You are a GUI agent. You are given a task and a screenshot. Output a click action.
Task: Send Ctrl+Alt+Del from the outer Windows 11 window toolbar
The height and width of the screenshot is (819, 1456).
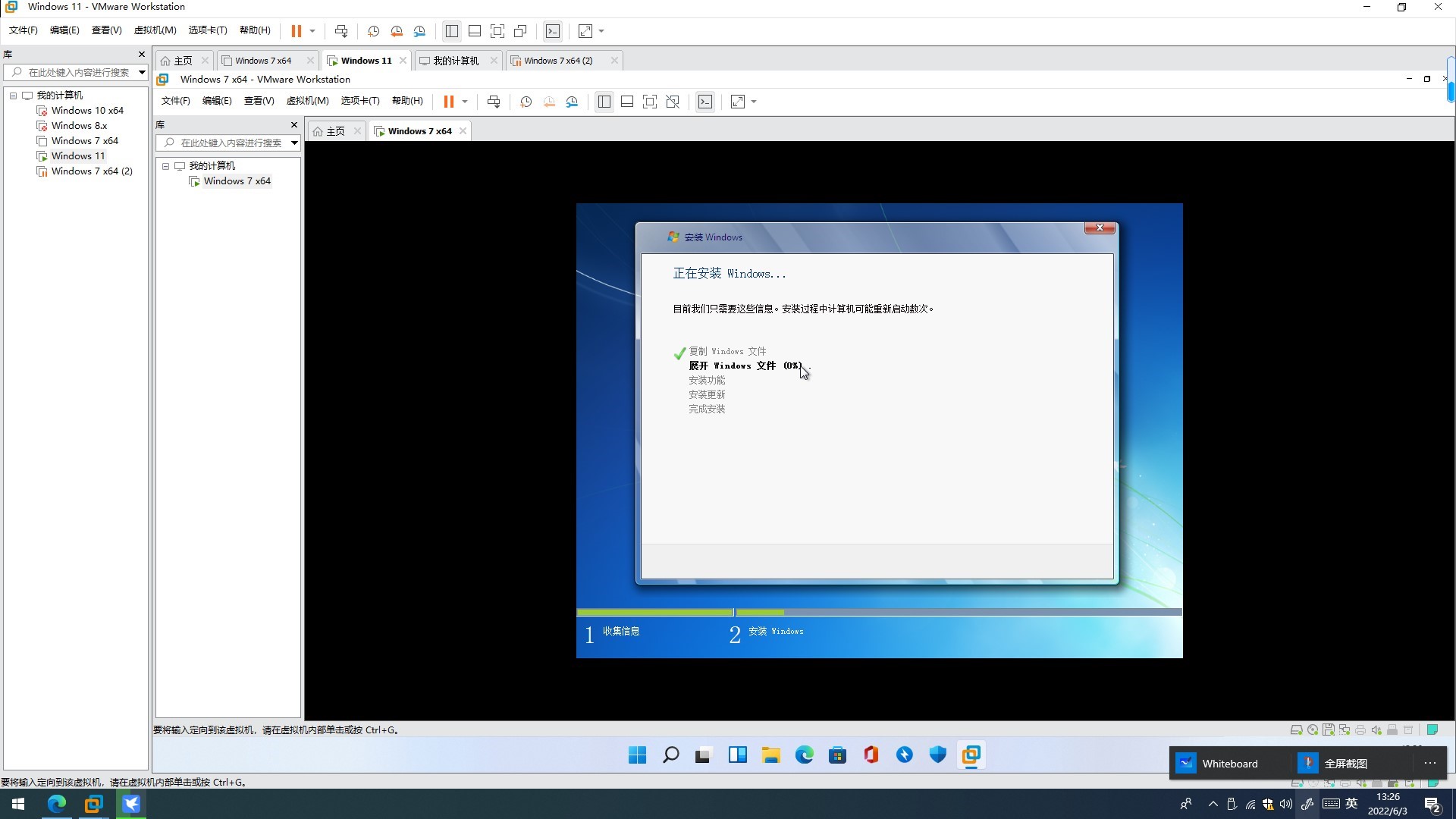(x=341, y=31)
